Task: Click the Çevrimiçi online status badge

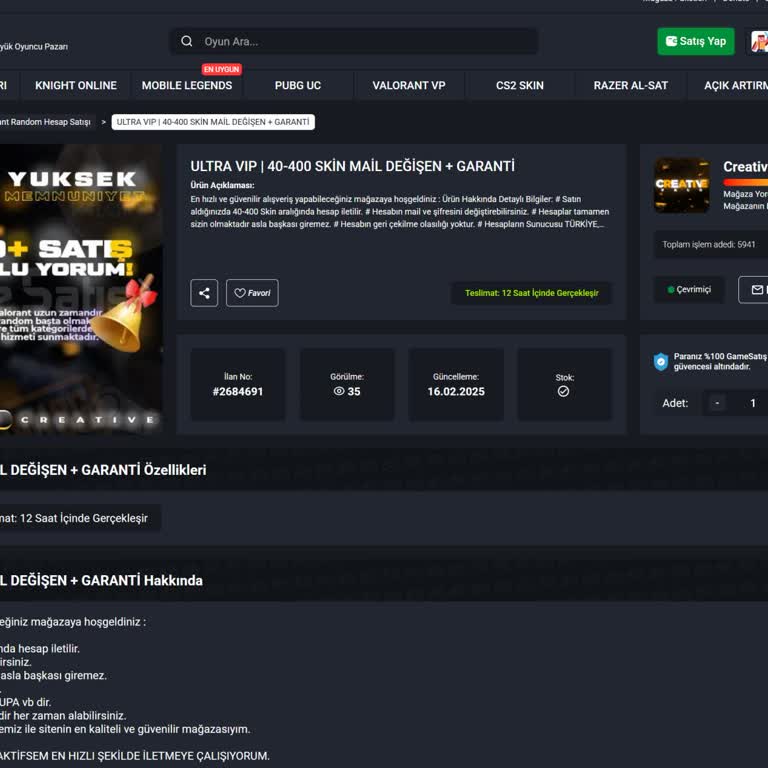Action: (x=689, y=289)
